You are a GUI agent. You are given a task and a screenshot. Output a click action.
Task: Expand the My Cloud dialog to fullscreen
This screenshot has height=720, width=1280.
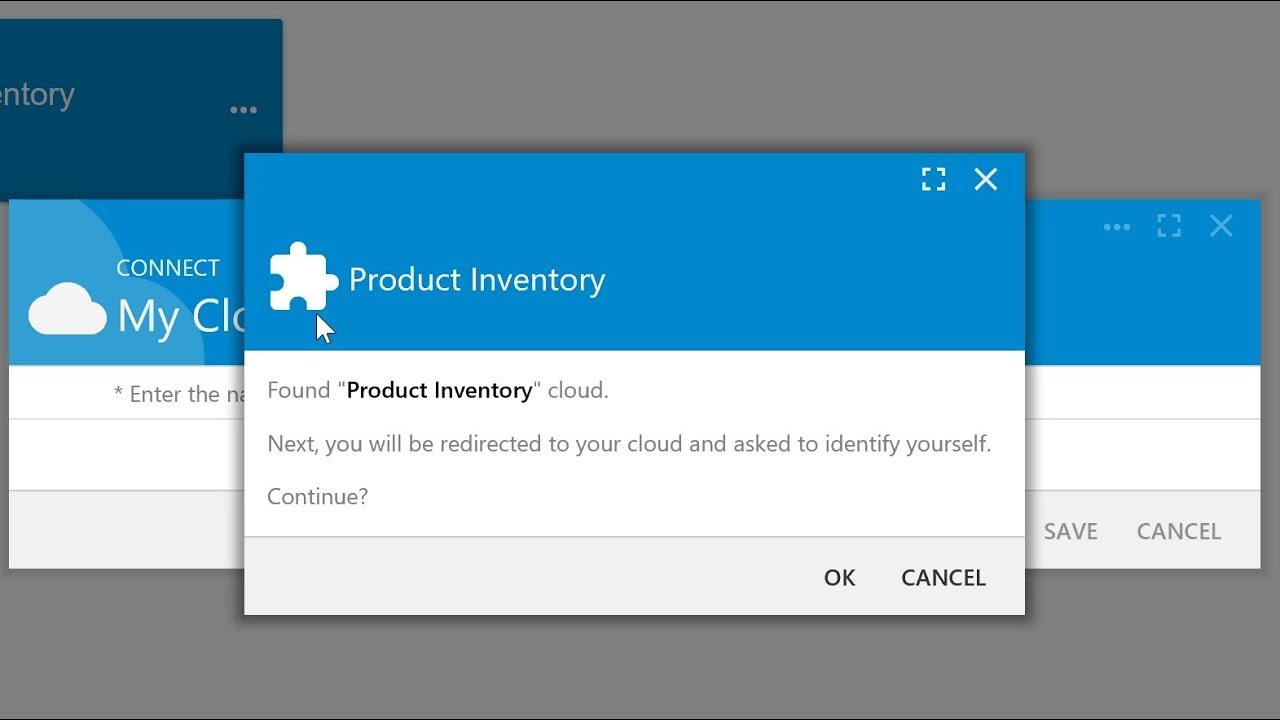pos(1168,226)
